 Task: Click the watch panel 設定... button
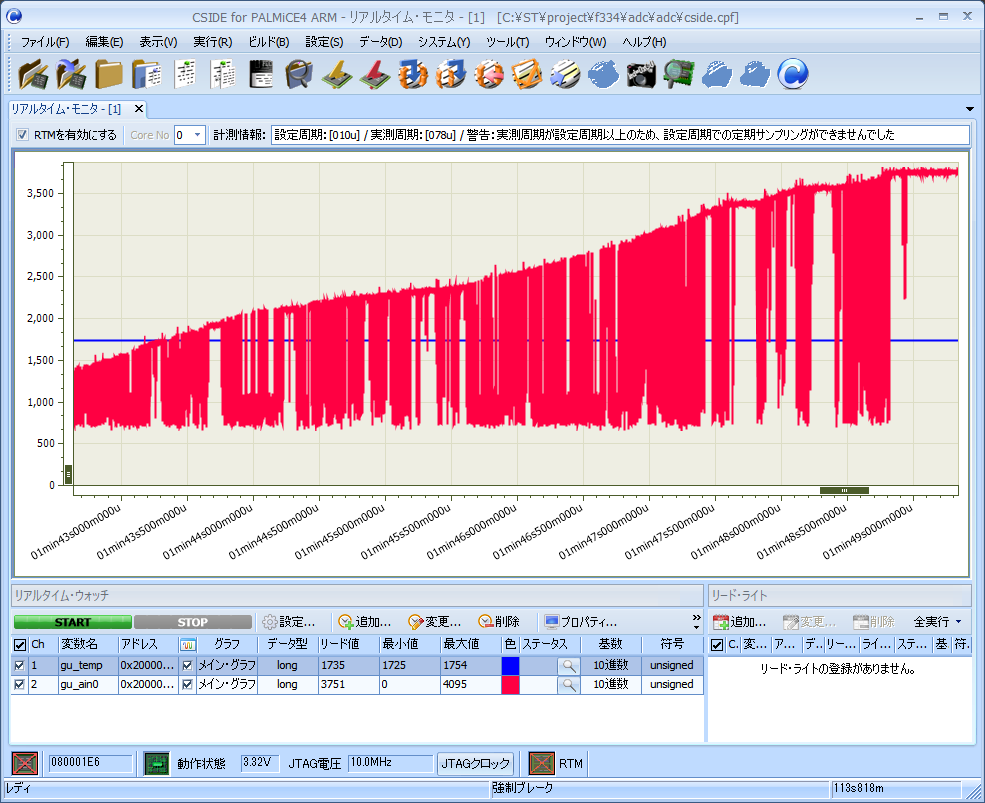(x=290, y=622)
